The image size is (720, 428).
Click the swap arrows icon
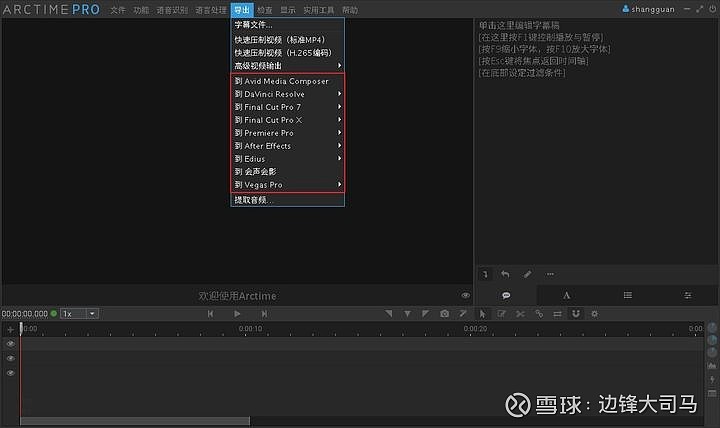pyautogui.click(x=557, y=314)
